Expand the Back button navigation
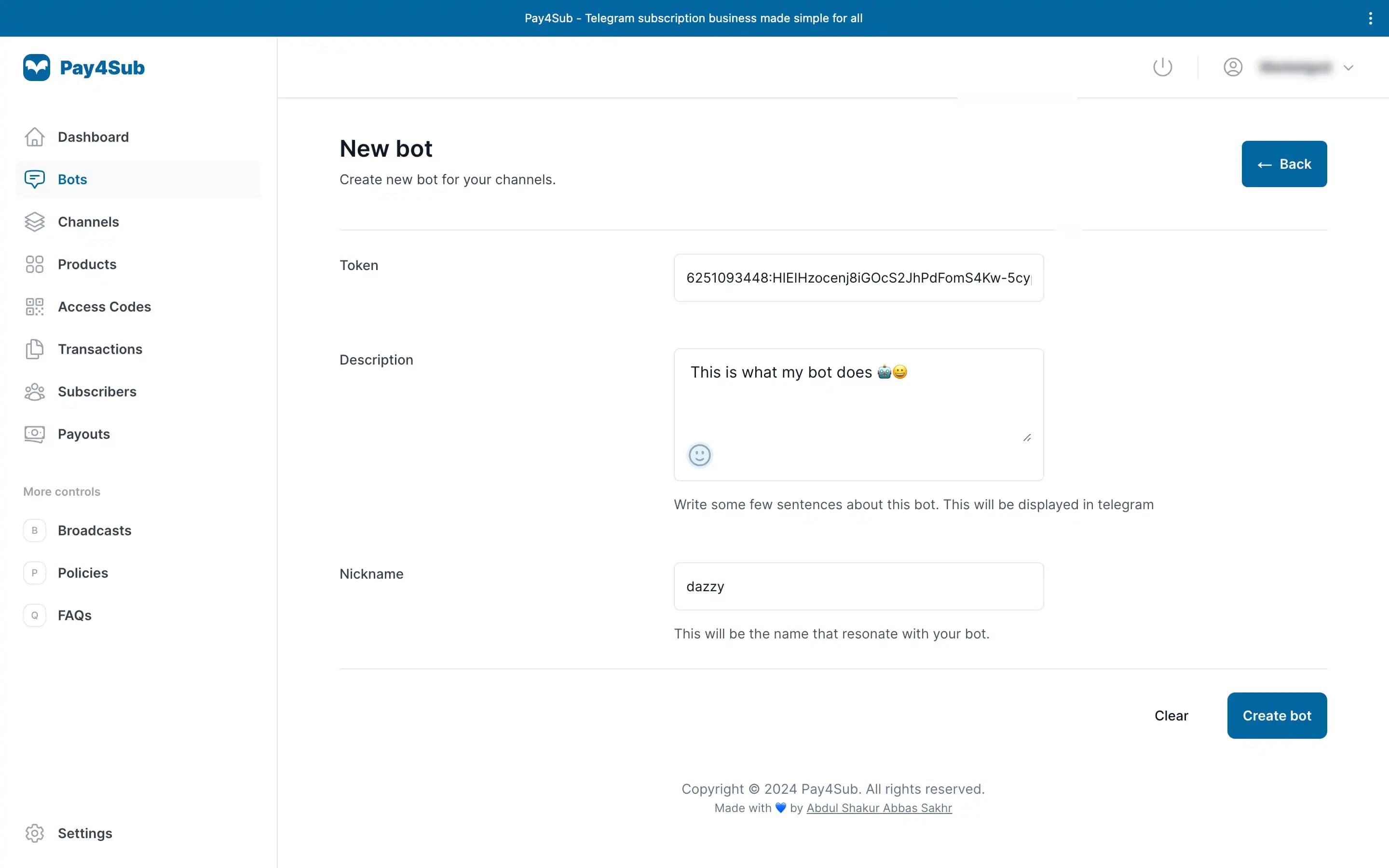Screen dimensions: 1389x868 (1284, 164)
